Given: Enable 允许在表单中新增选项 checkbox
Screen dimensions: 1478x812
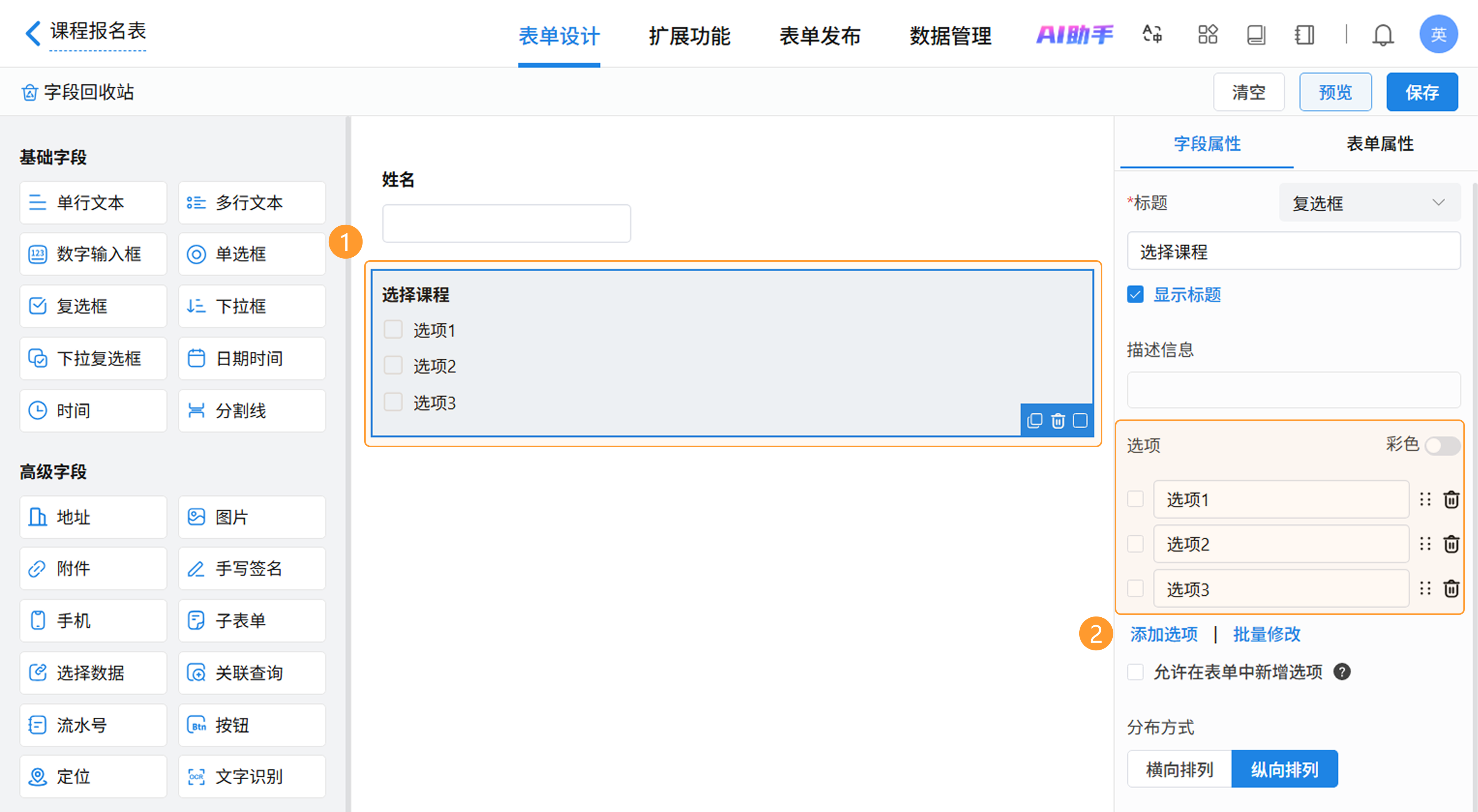Looking at the screenshot, I should [x=1135, y=672].
